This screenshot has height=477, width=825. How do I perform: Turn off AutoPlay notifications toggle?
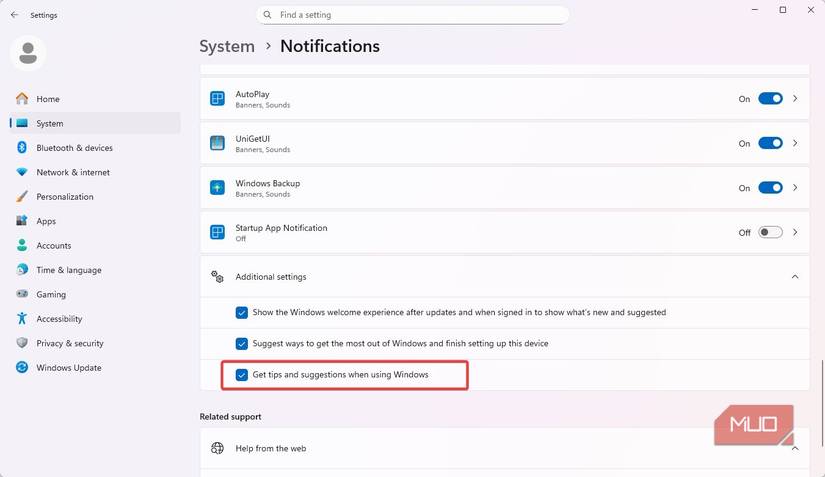click(x=770, y=99)
